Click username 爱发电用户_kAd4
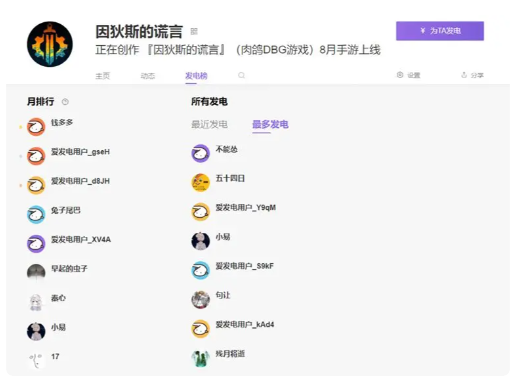Image resolution: width=510 pixels, height=377 pixels. click(x=245, y=325)
